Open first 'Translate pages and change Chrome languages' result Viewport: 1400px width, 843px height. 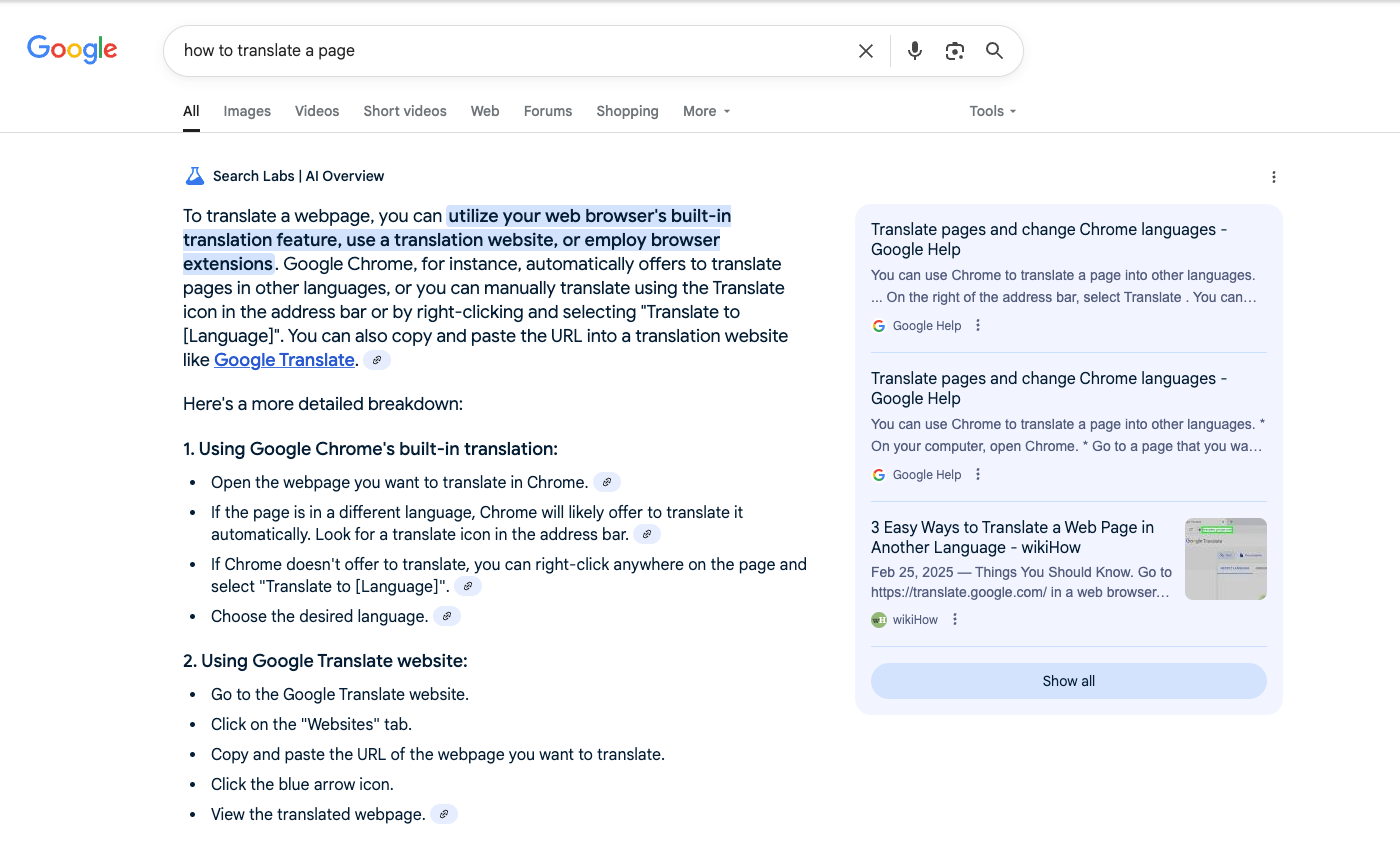pos(1049,239)
